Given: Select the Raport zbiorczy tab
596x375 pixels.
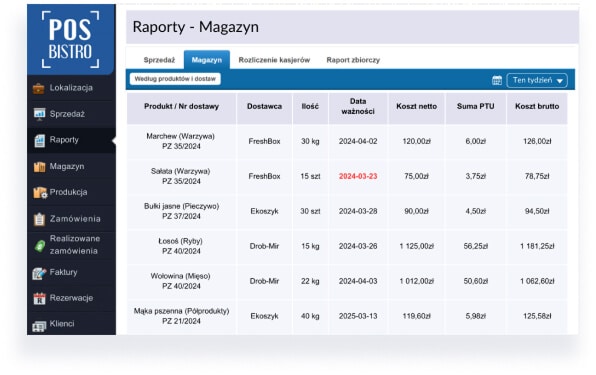Looking at the screenshot, I should 353,60.
